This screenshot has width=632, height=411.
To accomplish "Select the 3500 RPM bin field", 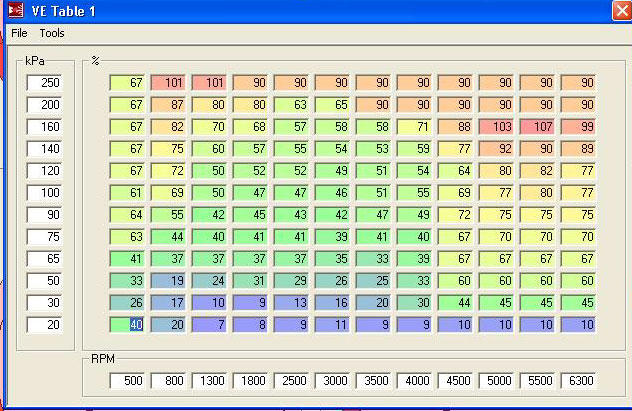I will 373,381.
